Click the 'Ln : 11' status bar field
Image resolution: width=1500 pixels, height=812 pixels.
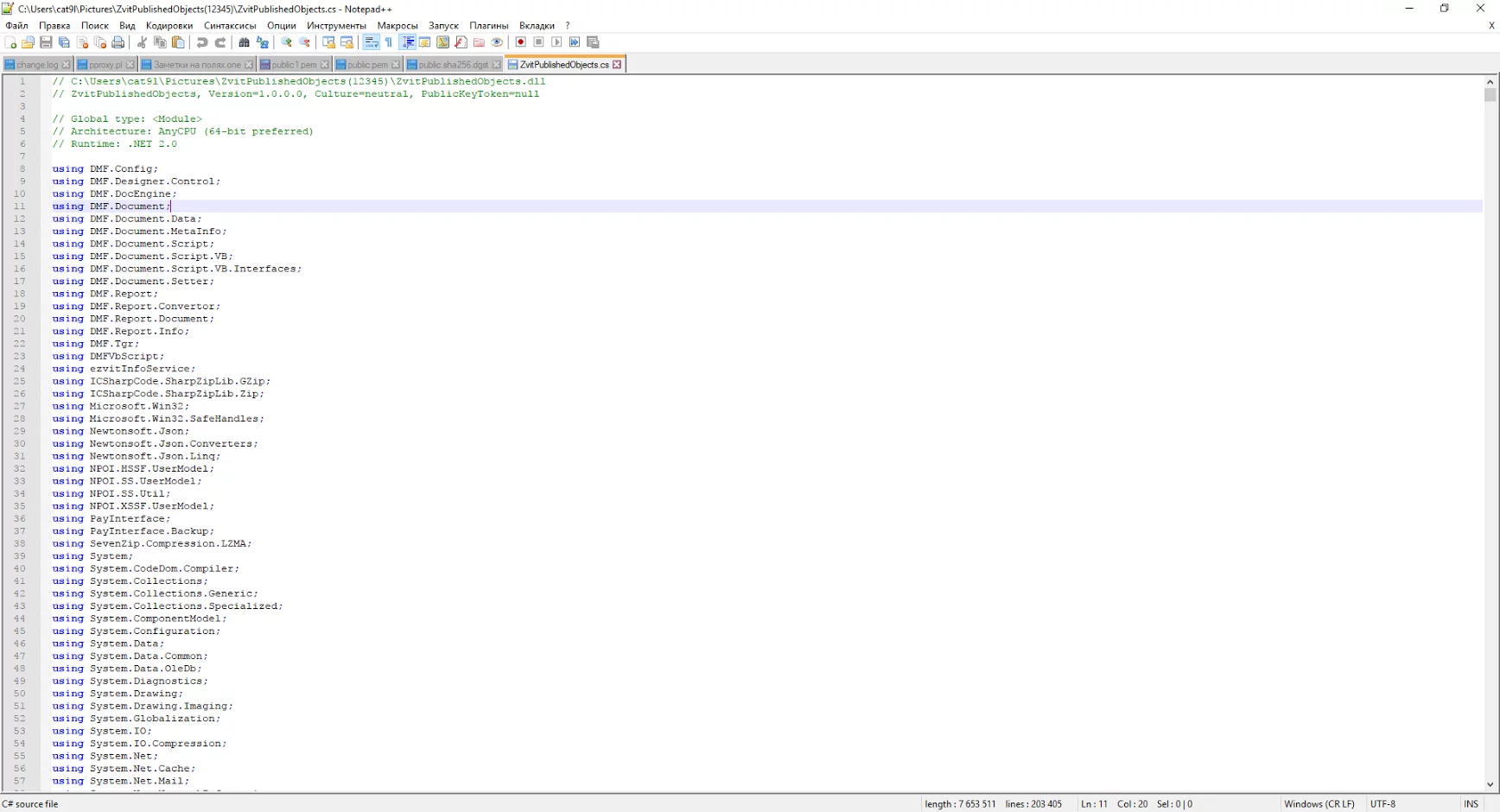click(x=1094, y=804)
